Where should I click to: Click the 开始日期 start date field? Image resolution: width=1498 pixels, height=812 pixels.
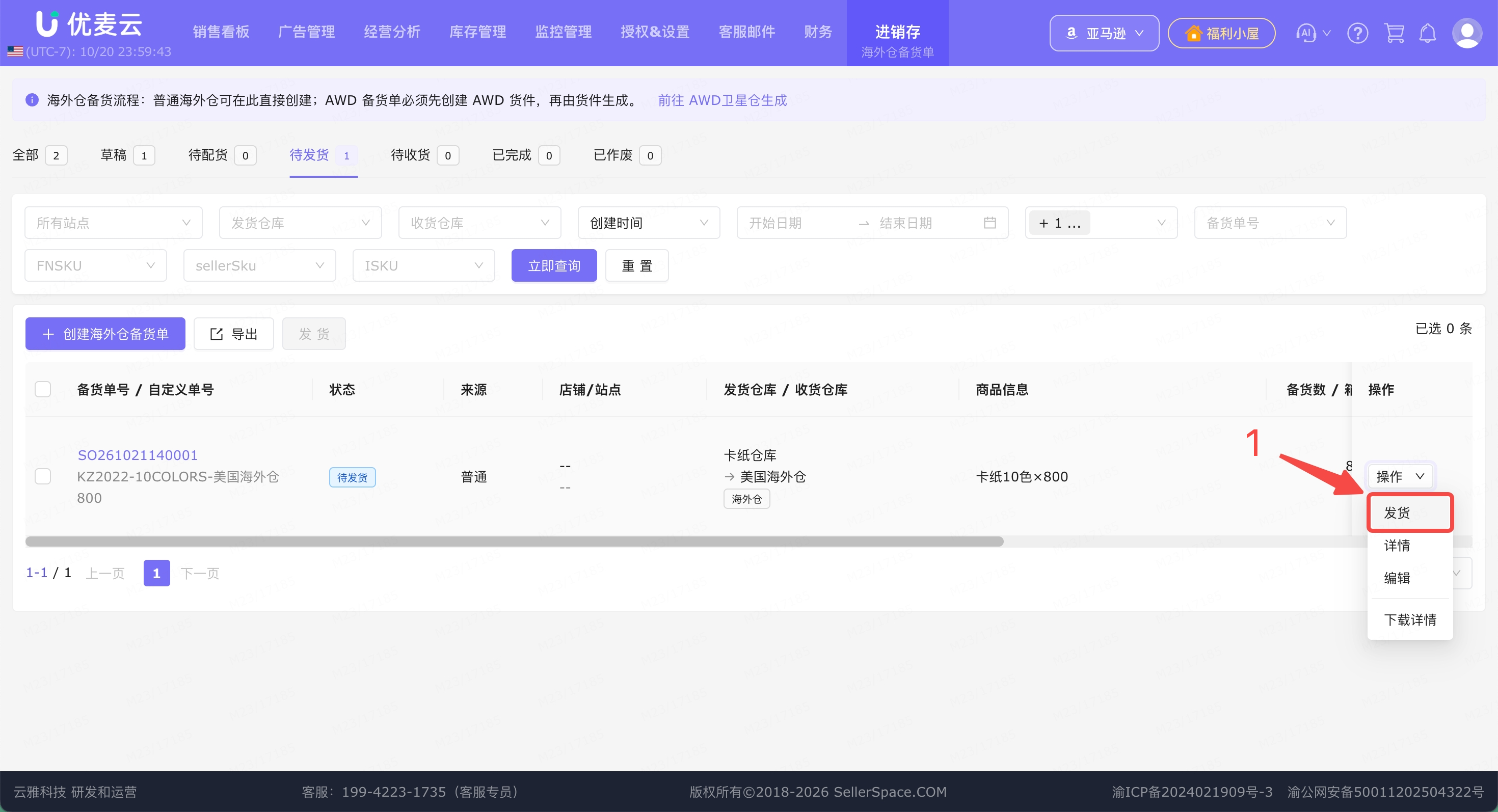(x=797, y=223)
